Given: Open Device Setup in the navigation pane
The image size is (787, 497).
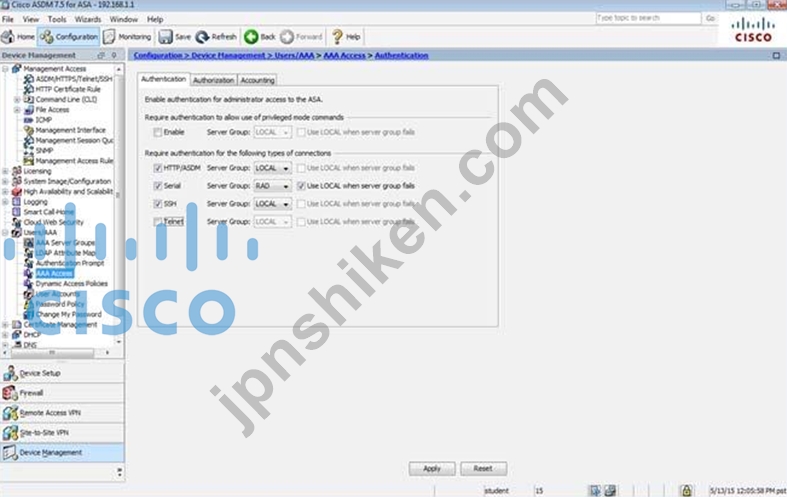Looking at the screenshot, I should (x=62, y=373).
